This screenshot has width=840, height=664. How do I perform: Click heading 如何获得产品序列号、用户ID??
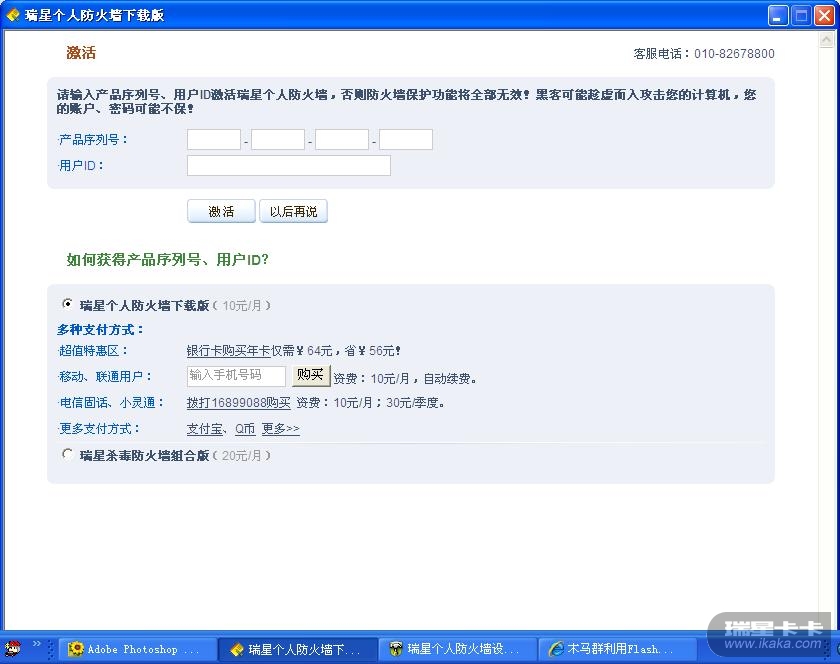tap(167, 260)
